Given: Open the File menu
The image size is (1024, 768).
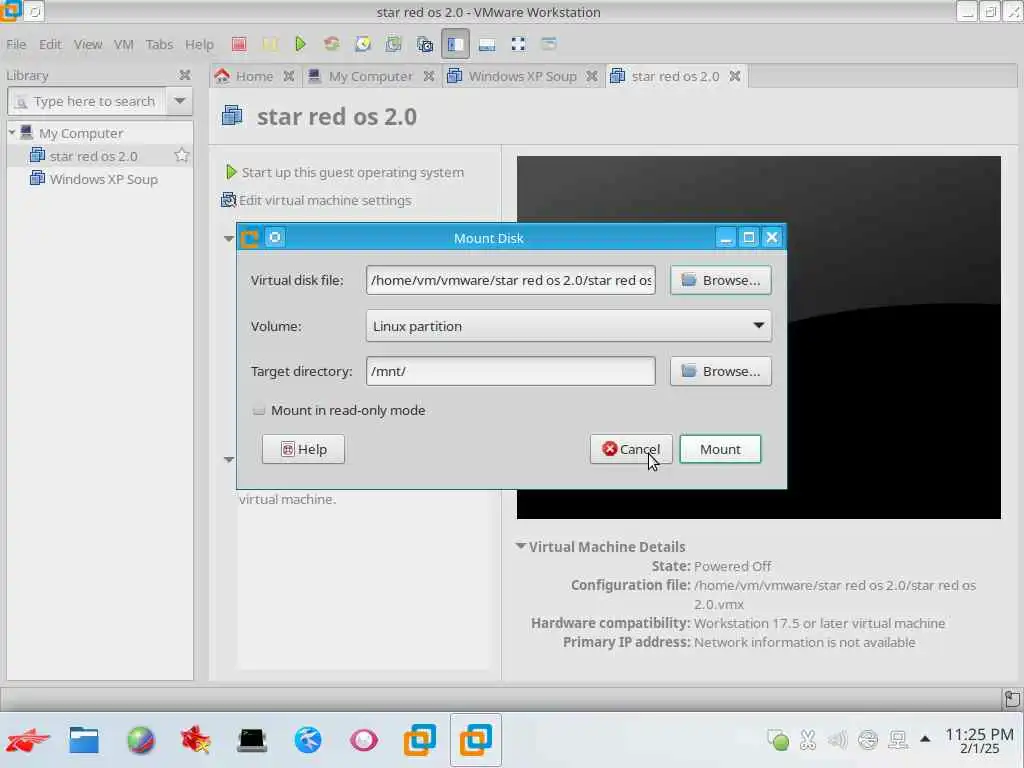Looking at the screenshot, I should tap(16, 44).
